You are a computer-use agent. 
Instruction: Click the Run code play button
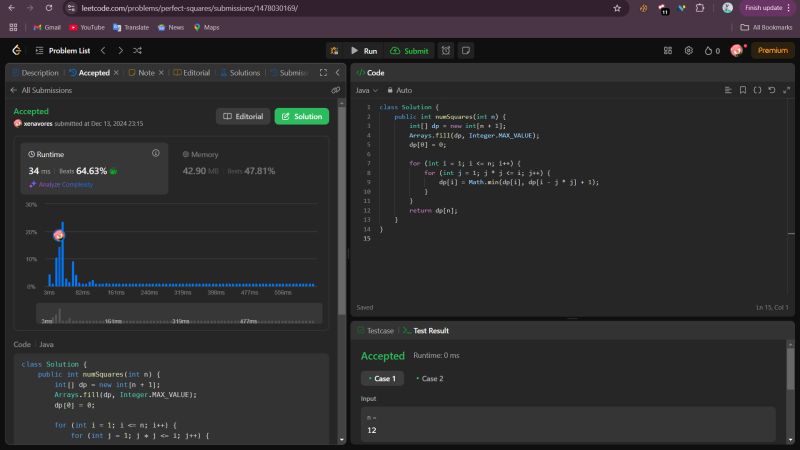[x=363, y=50]
